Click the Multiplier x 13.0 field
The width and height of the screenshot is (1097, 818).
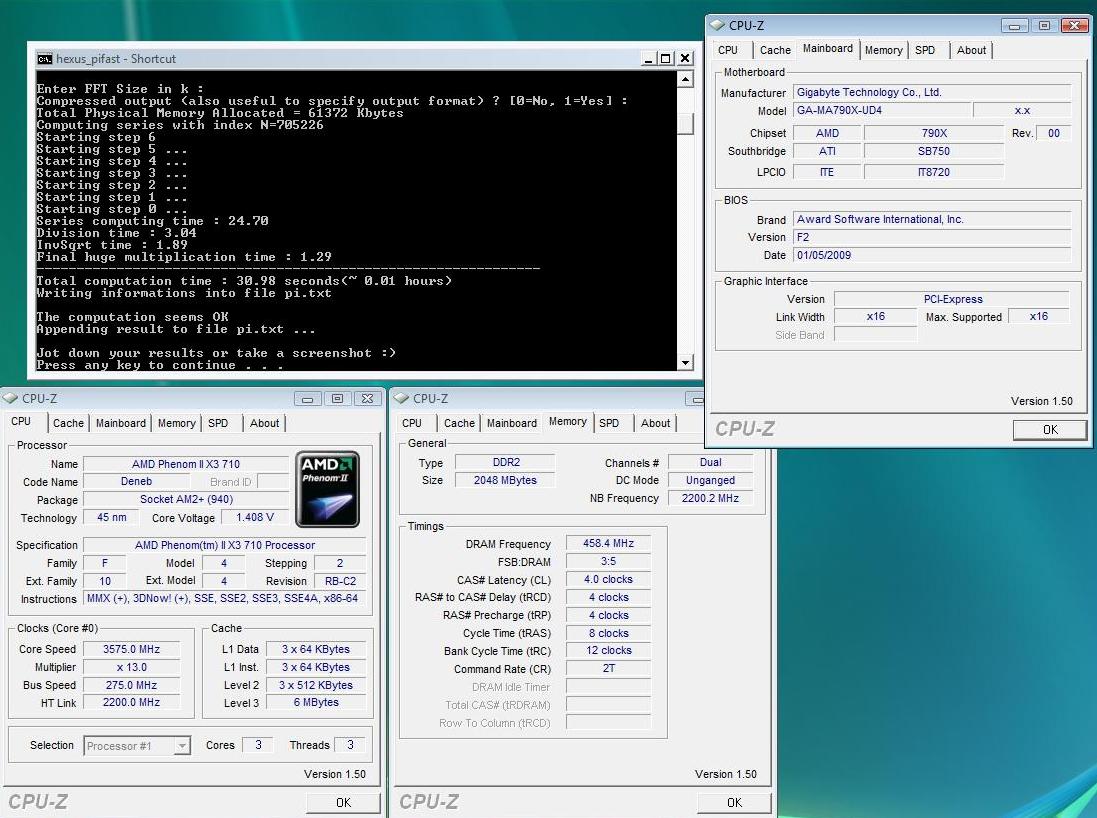[x=132, y=668]
